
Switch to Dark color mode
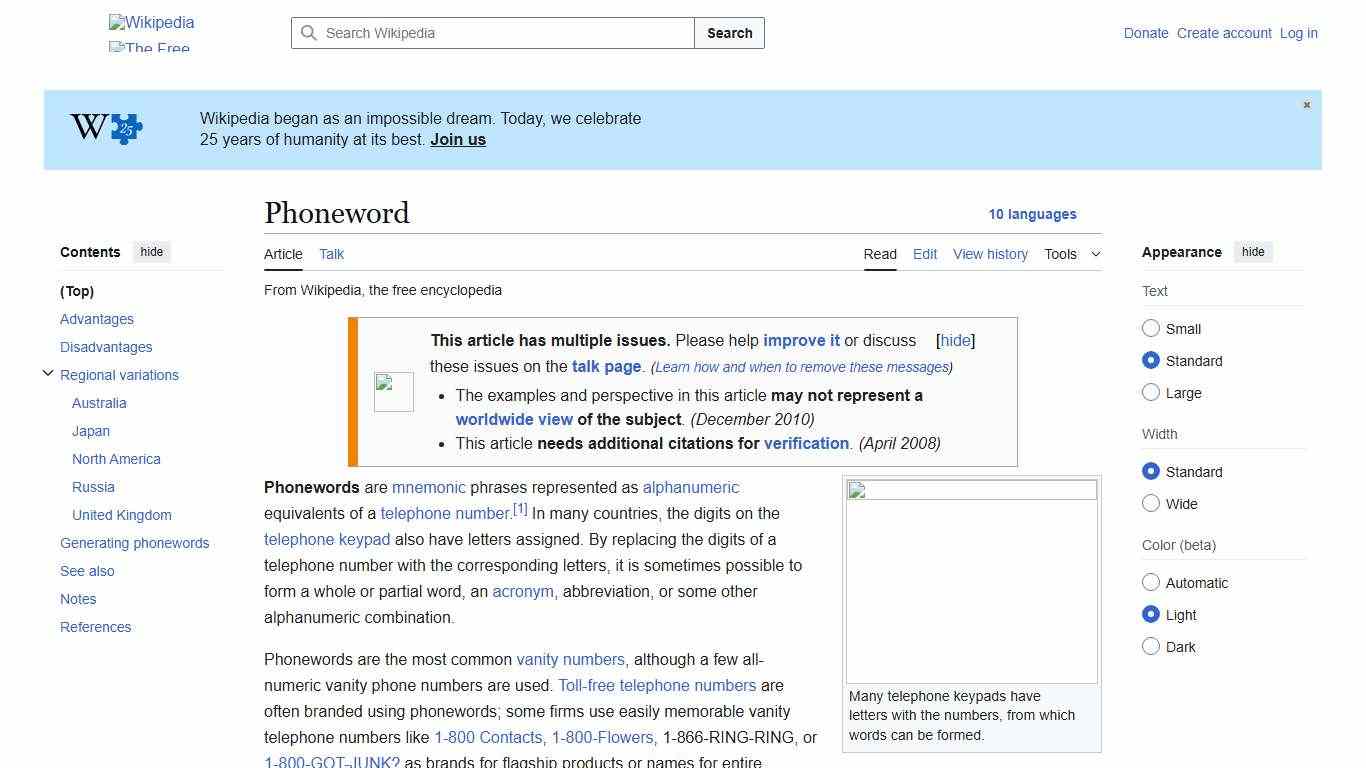point(1151,647)
